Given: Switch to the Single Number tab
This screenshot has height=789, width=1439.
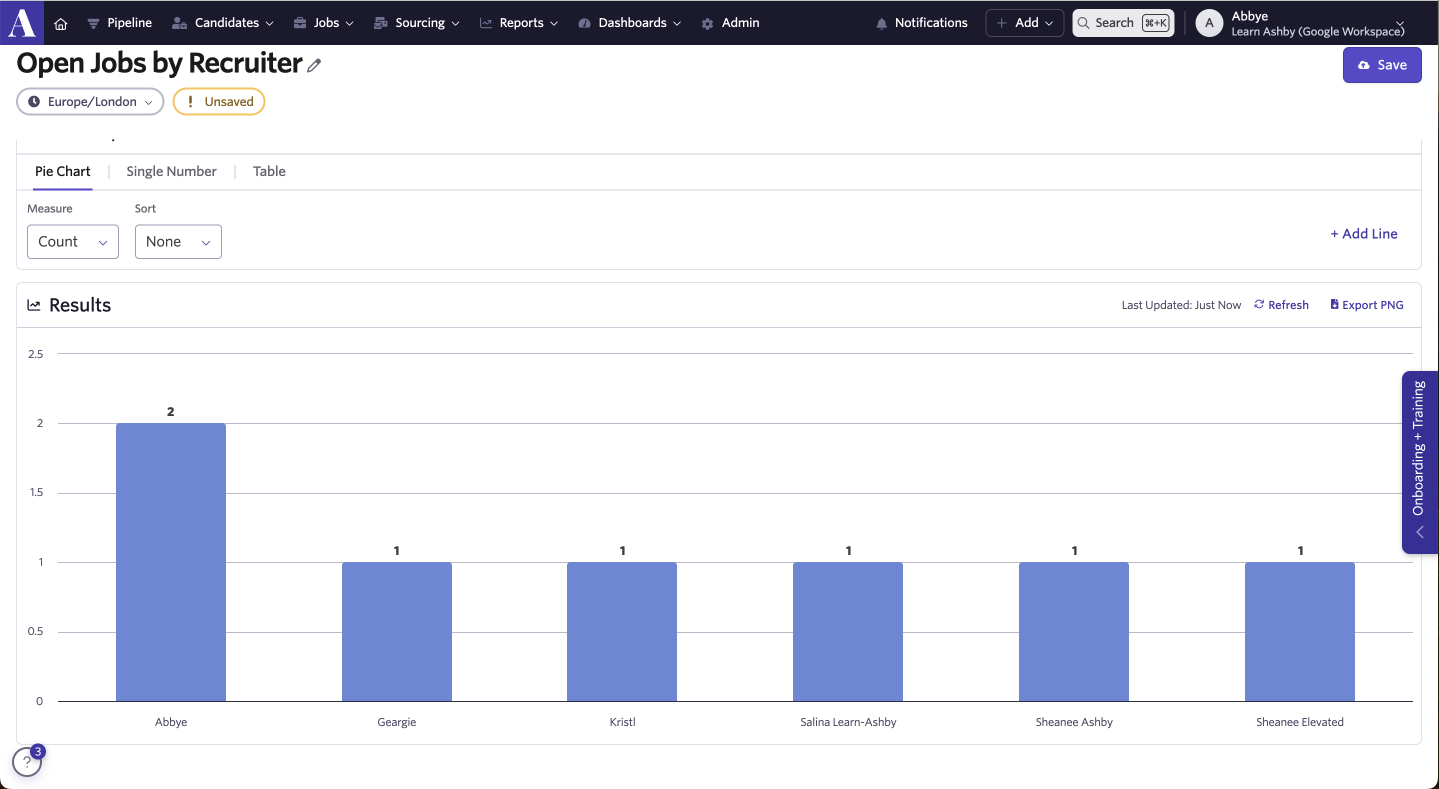Looking at the screenshot, I should [x=171, y=172].
